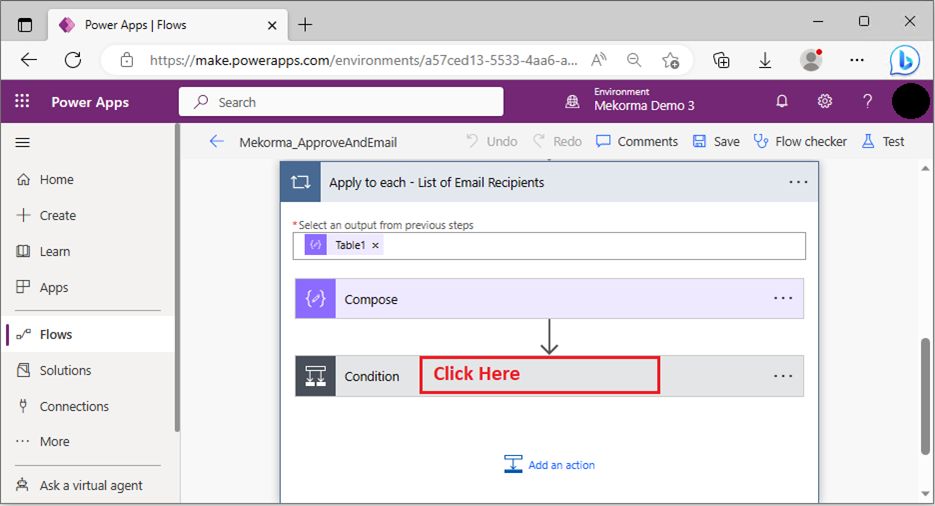The width and height of the screenshot is (935, 506).
Task: Select the Power Apps | Flows browser tab
Action: 168,25
